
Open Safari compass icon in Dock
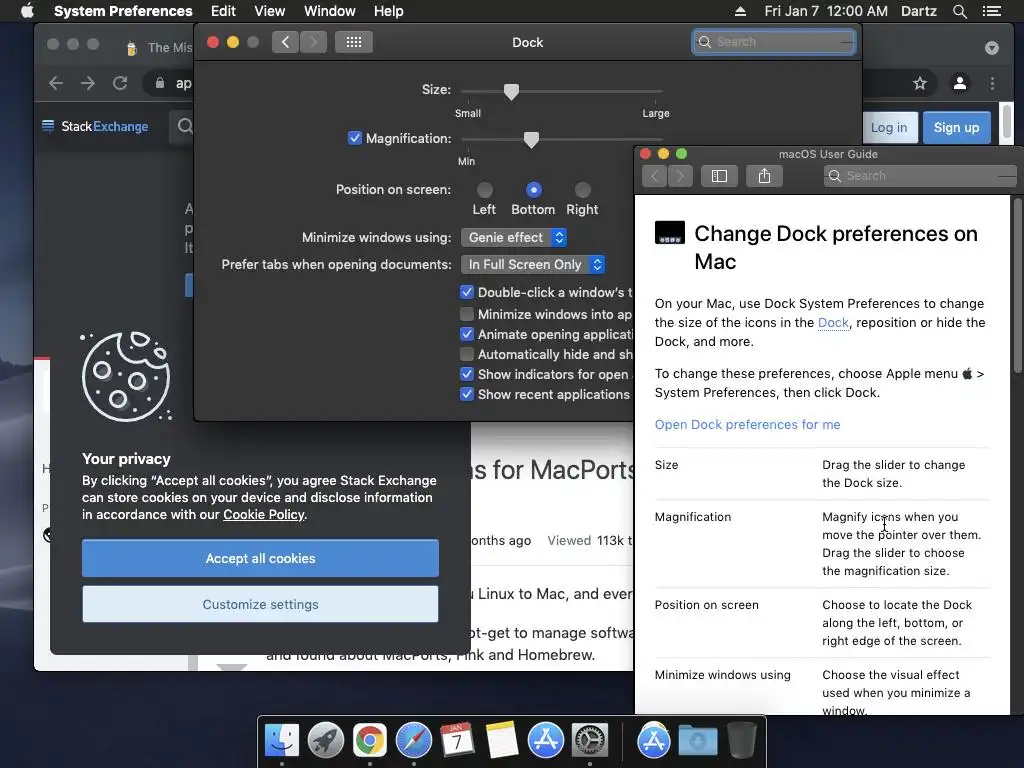(413, 741)
